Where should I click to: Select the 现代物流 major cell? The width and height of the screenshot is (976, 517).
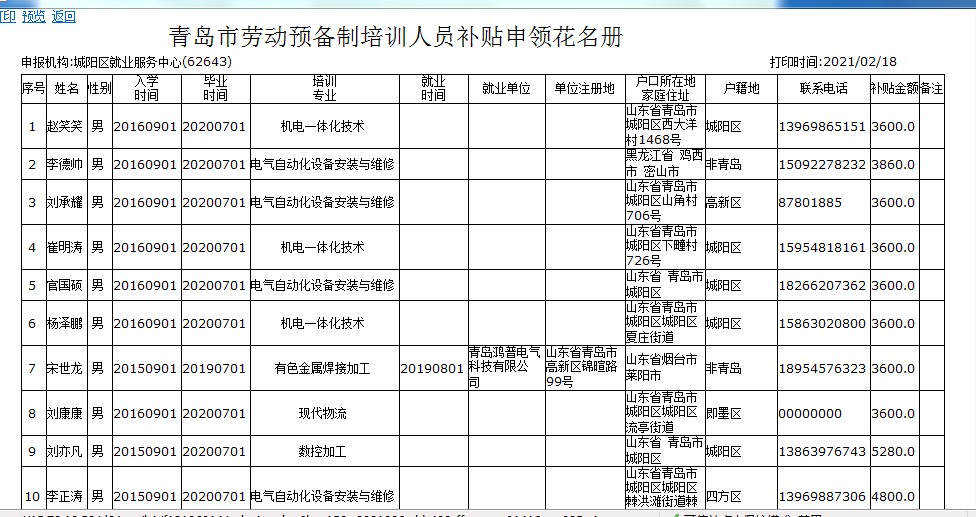click(x=323, y=414)
